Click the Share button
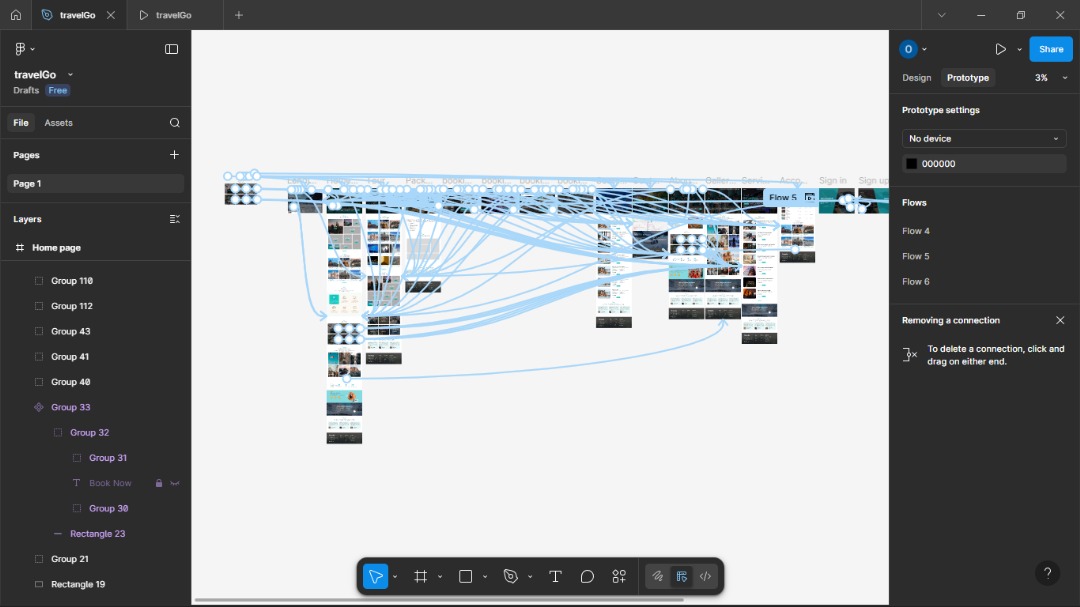This screenshot has height=607, width=1080. 1050,49
